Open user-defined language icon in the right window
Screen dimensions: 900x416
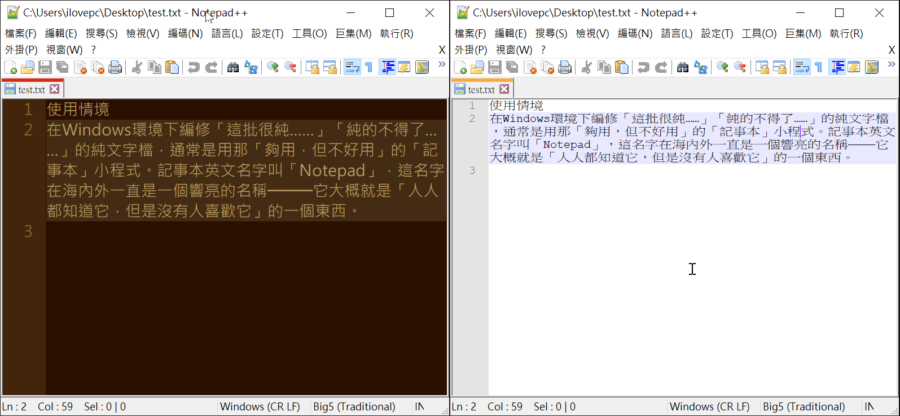tap(854, 68)
